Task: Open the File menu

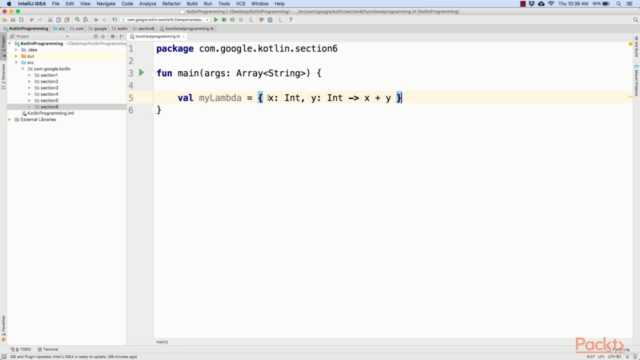Action: pyautogui.click(x=56, y=4)
